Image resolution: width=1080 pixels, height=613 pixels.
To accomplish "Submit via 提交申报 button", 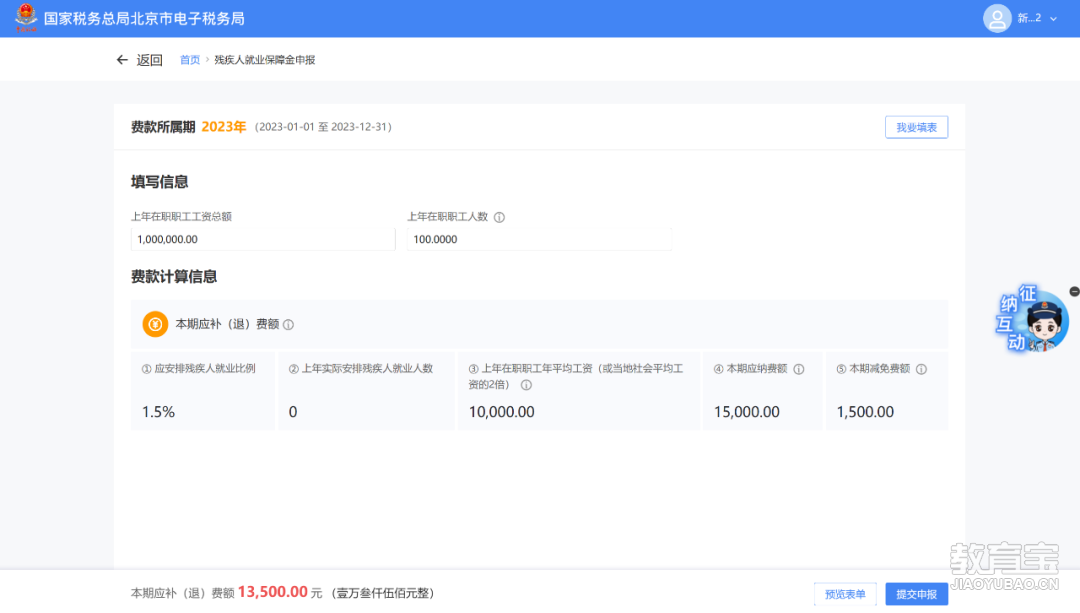I will 916,594.
